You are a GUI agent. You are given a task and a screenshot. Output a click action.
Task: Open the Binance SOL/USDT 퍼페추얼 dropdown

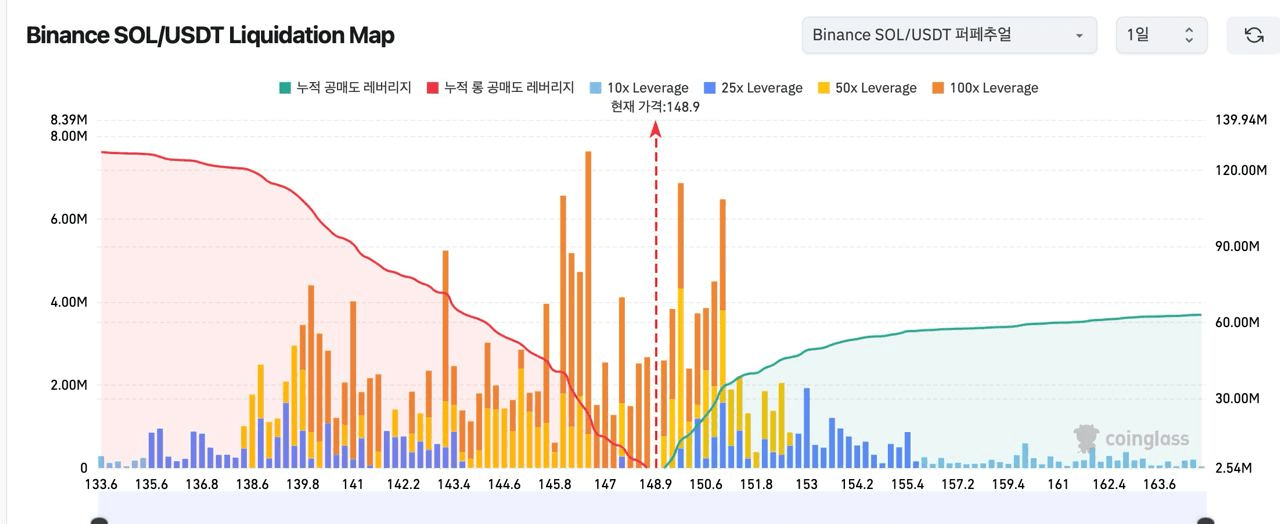[x=949, y=35]
